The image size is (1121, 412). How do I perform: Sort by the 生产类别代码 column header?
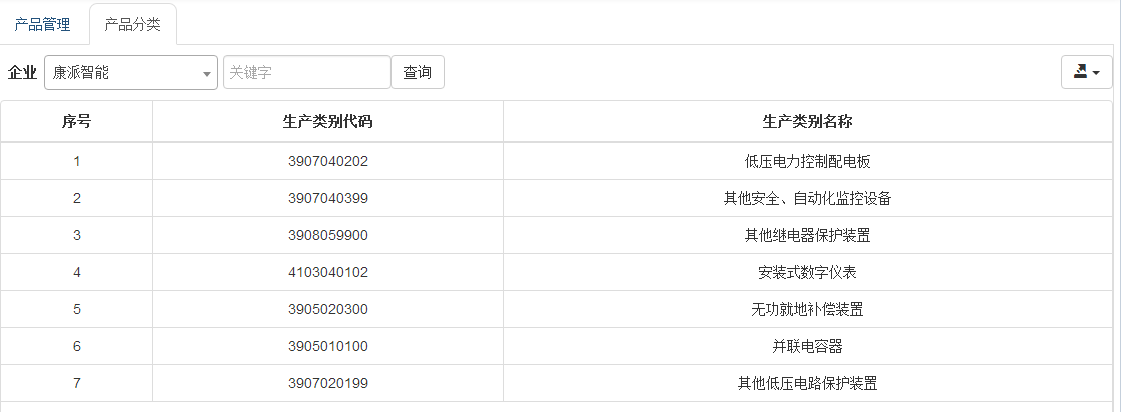pyautogui.click(x=328, y=122)
